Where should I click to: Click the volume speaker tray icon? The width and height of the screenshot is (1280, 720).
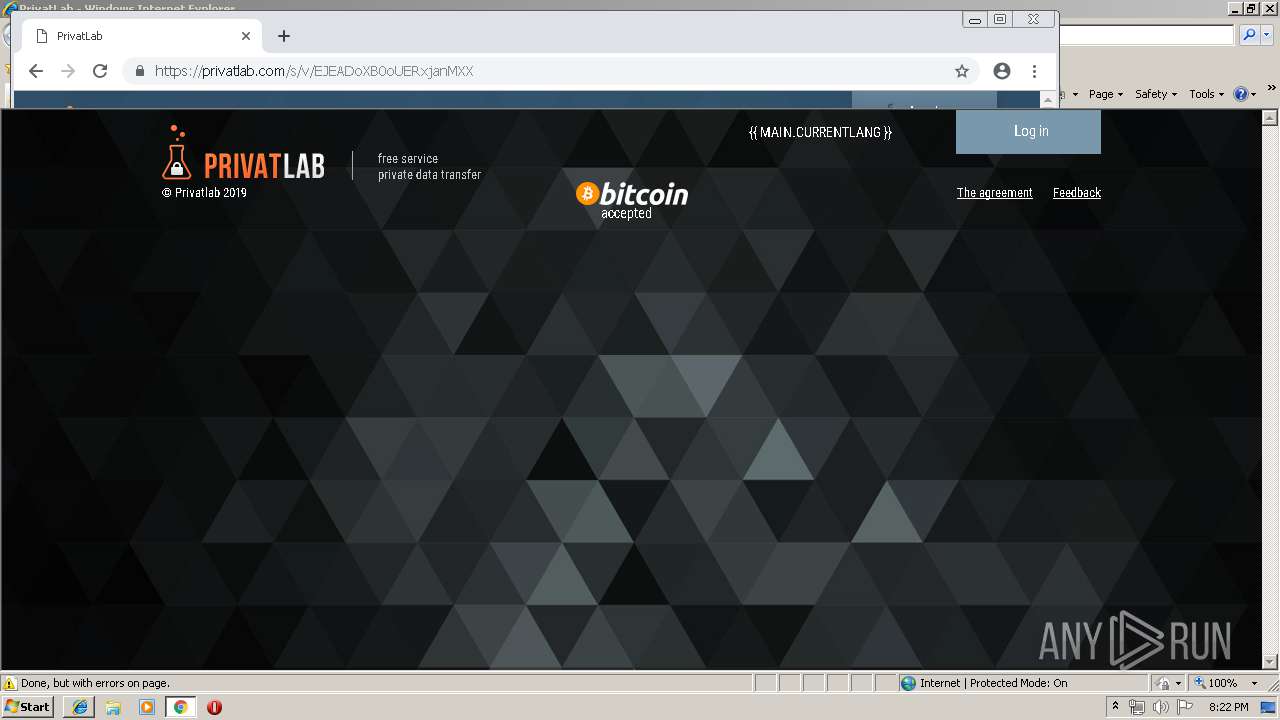1161,707
